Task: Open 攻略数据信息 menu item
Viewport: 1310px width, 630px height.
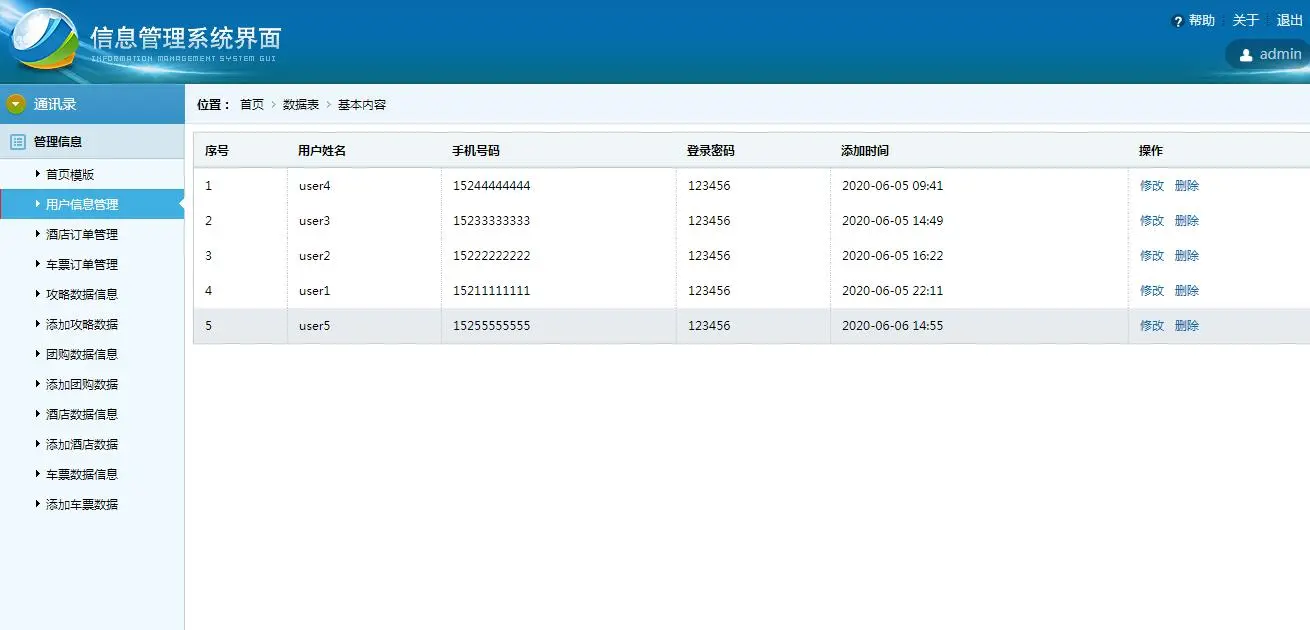Action: (x=82, y=294)
